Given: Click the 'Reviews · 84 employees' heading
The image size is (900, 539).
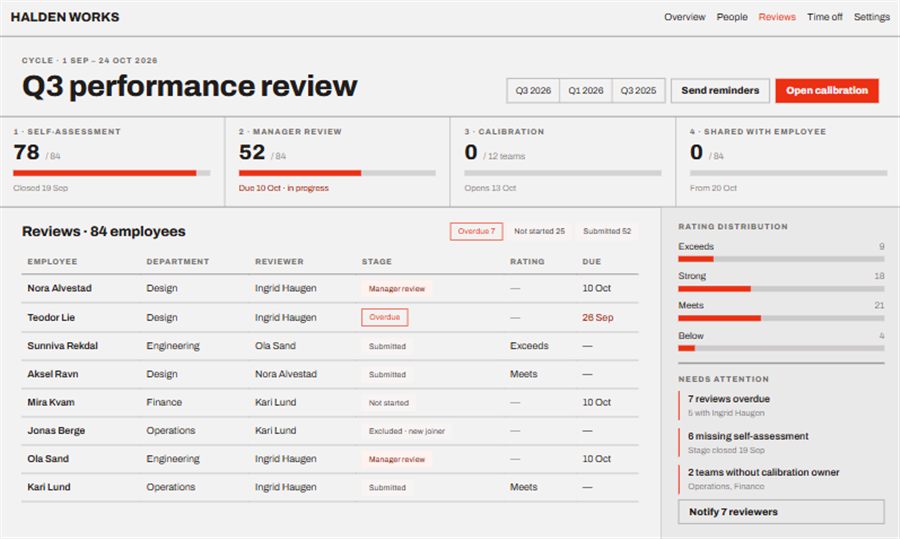Looking at the screenshot, I should click(x=103, y=231).
